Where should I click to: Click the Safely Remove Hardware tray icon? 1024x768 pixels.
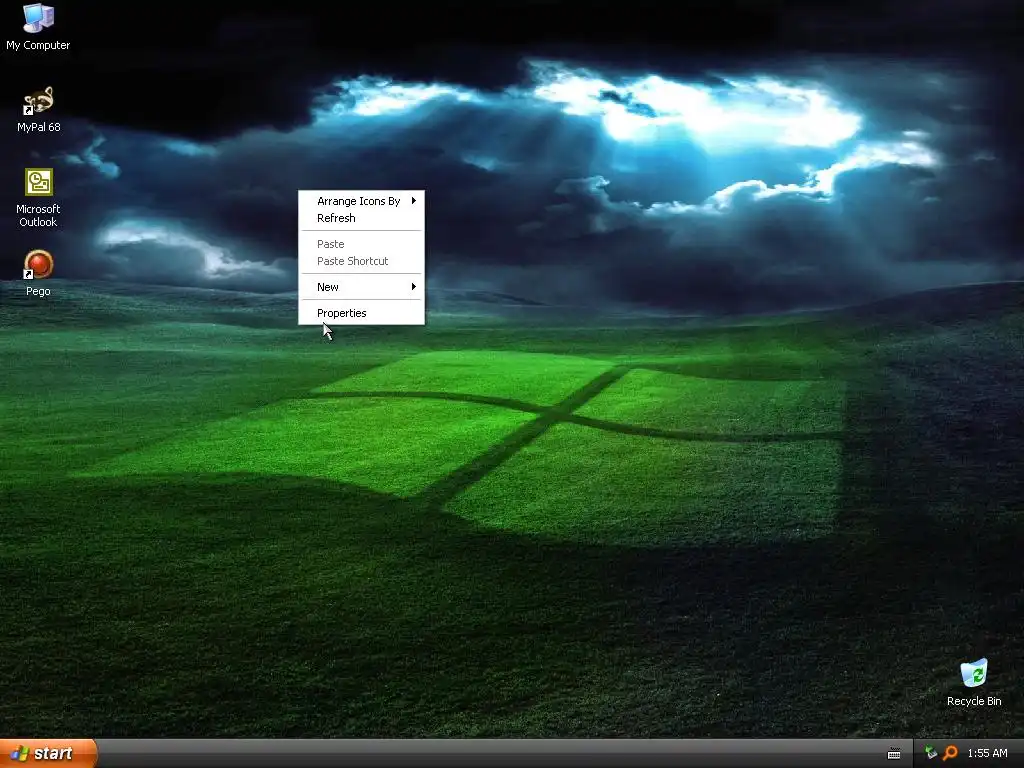(x=931, y=753)
